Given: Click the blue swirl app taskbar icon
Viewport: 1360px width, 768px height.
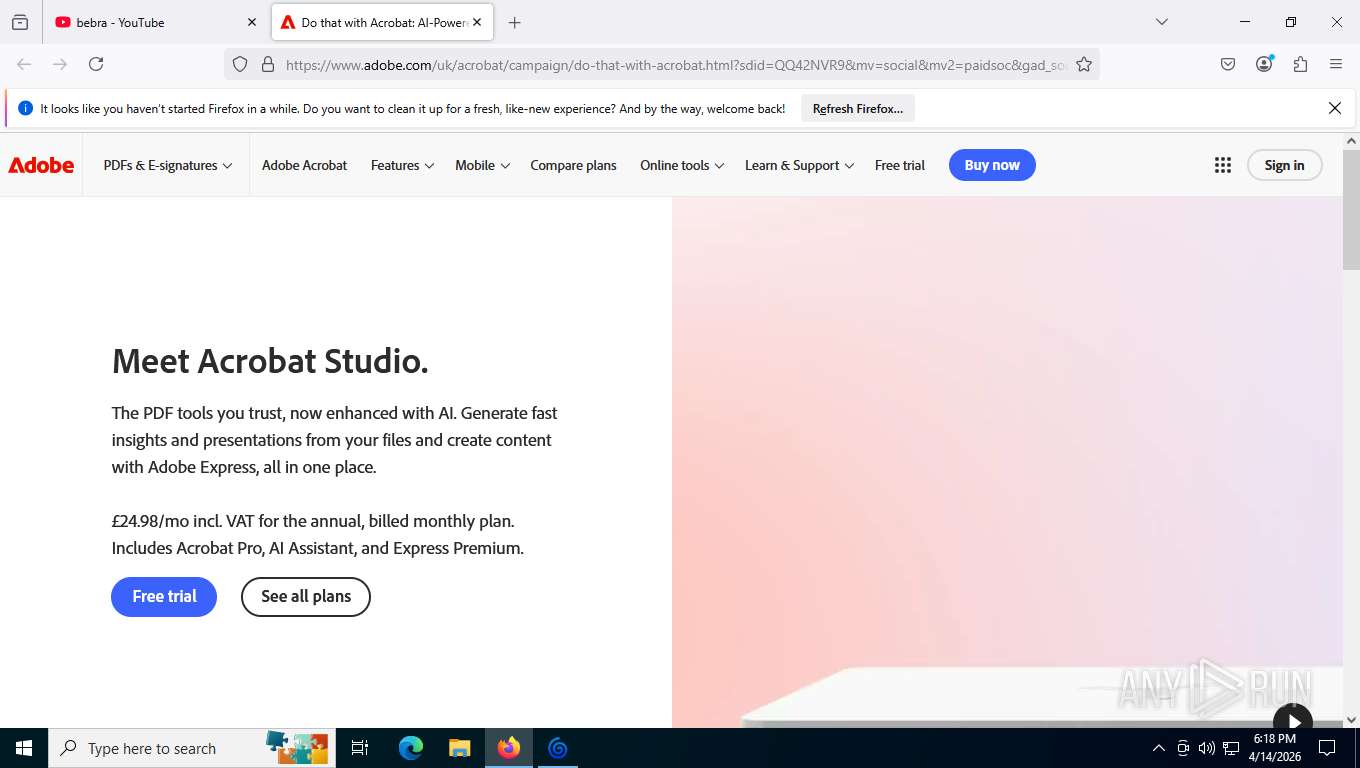Looking at the screenshot, I should coord(558,748).
